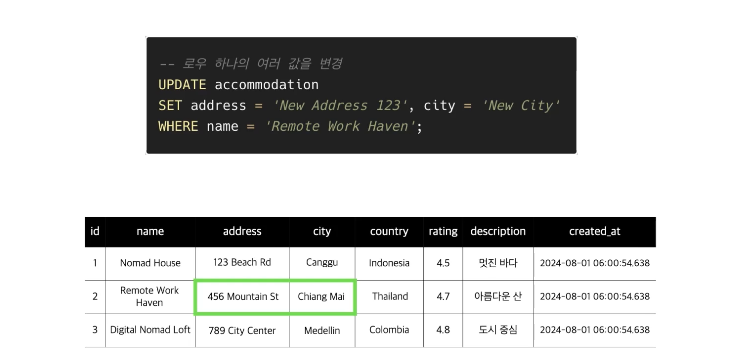Screen dimensions: 741x360
Task: Click the 'city' column header
Action: click(322, 231)
